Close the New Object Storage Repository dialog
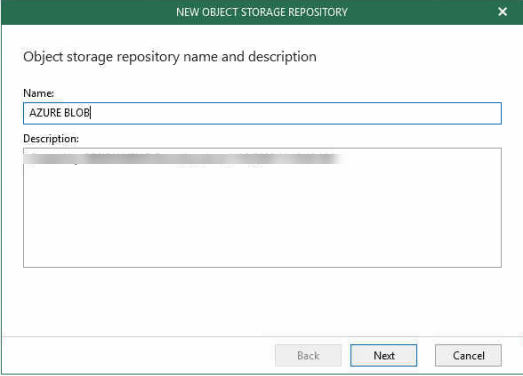Image resolution: width=523 pixels, height=376 pixels. pyautogui.click(x=502, y=12)
